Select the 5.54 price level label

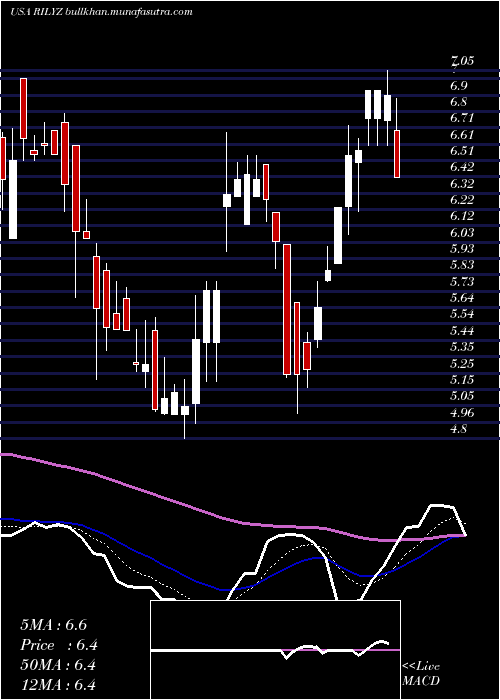coord(461,314)
